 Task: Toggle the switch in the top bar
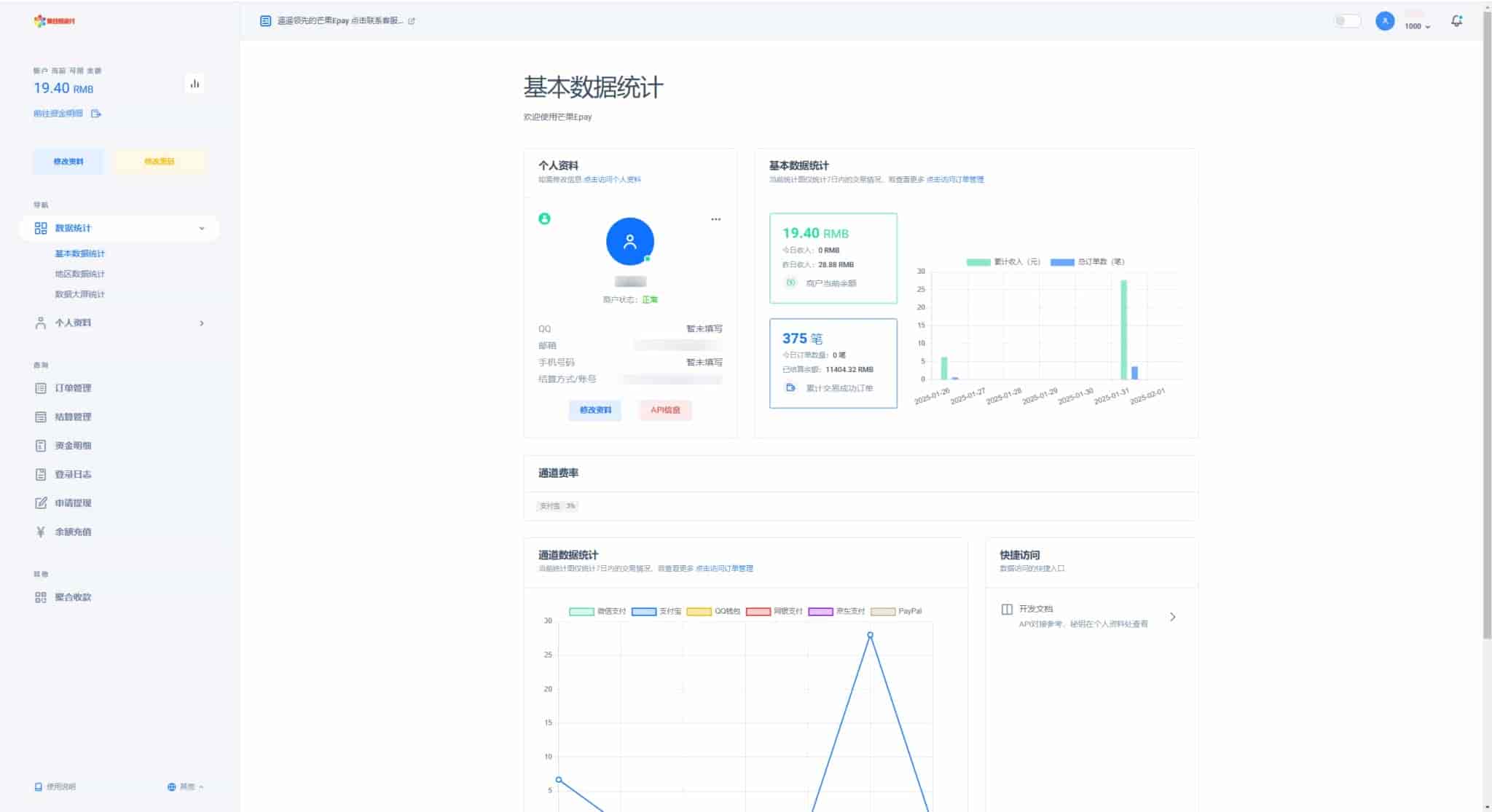point(1347,21)
